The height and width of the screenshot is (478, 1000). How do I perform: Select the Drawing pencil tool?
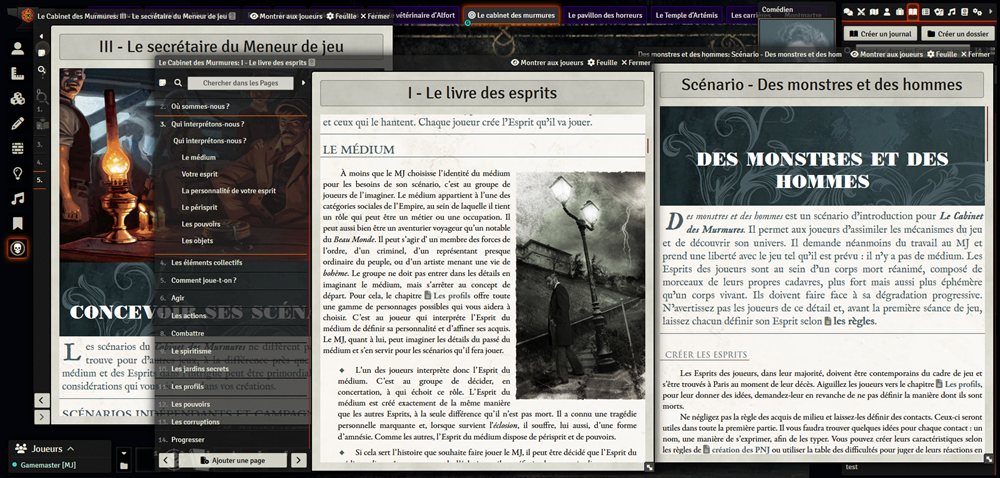[18, 124]
